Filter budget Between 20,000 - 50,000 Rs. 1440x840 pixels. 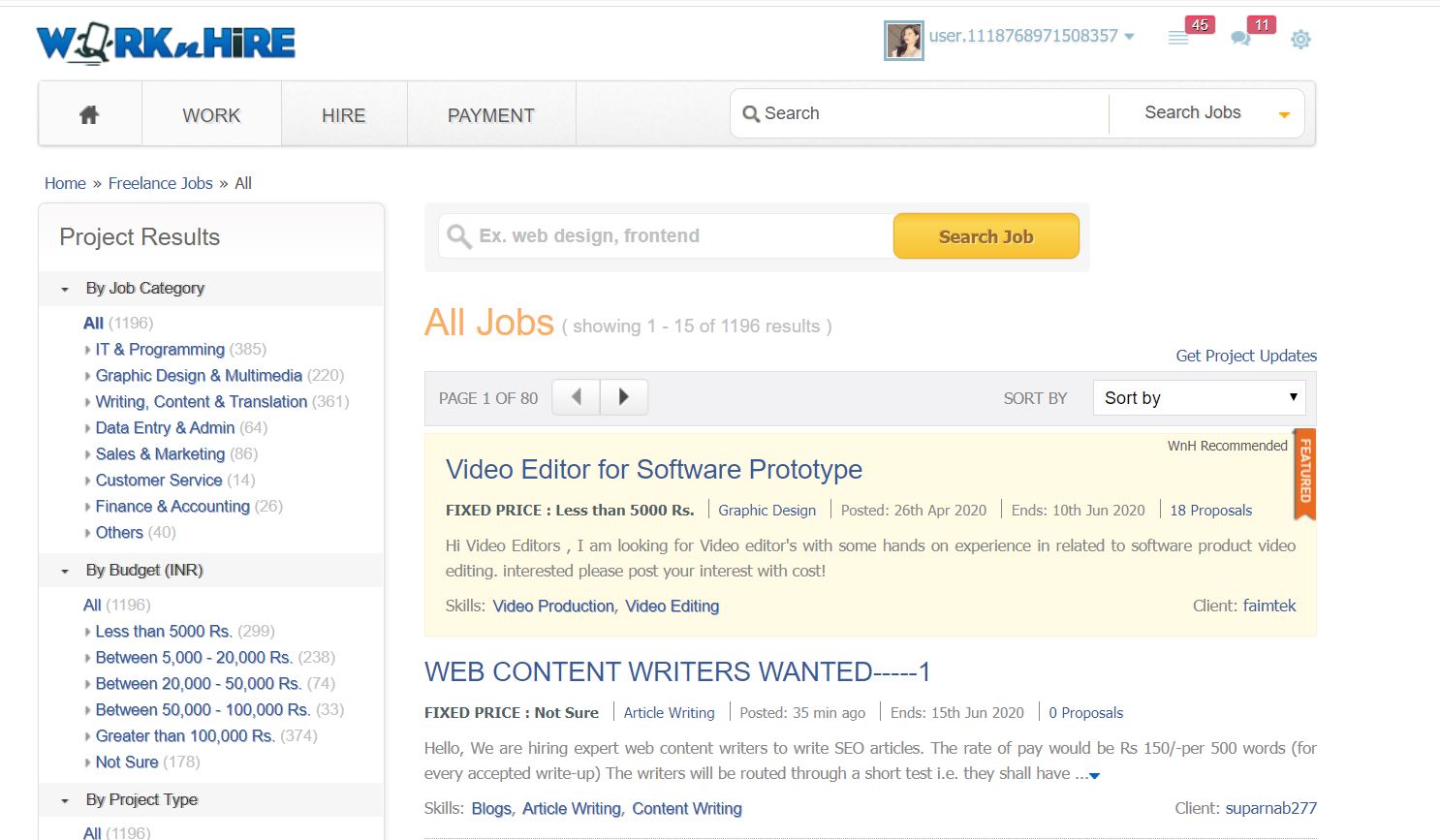click(x=199, y=683)
